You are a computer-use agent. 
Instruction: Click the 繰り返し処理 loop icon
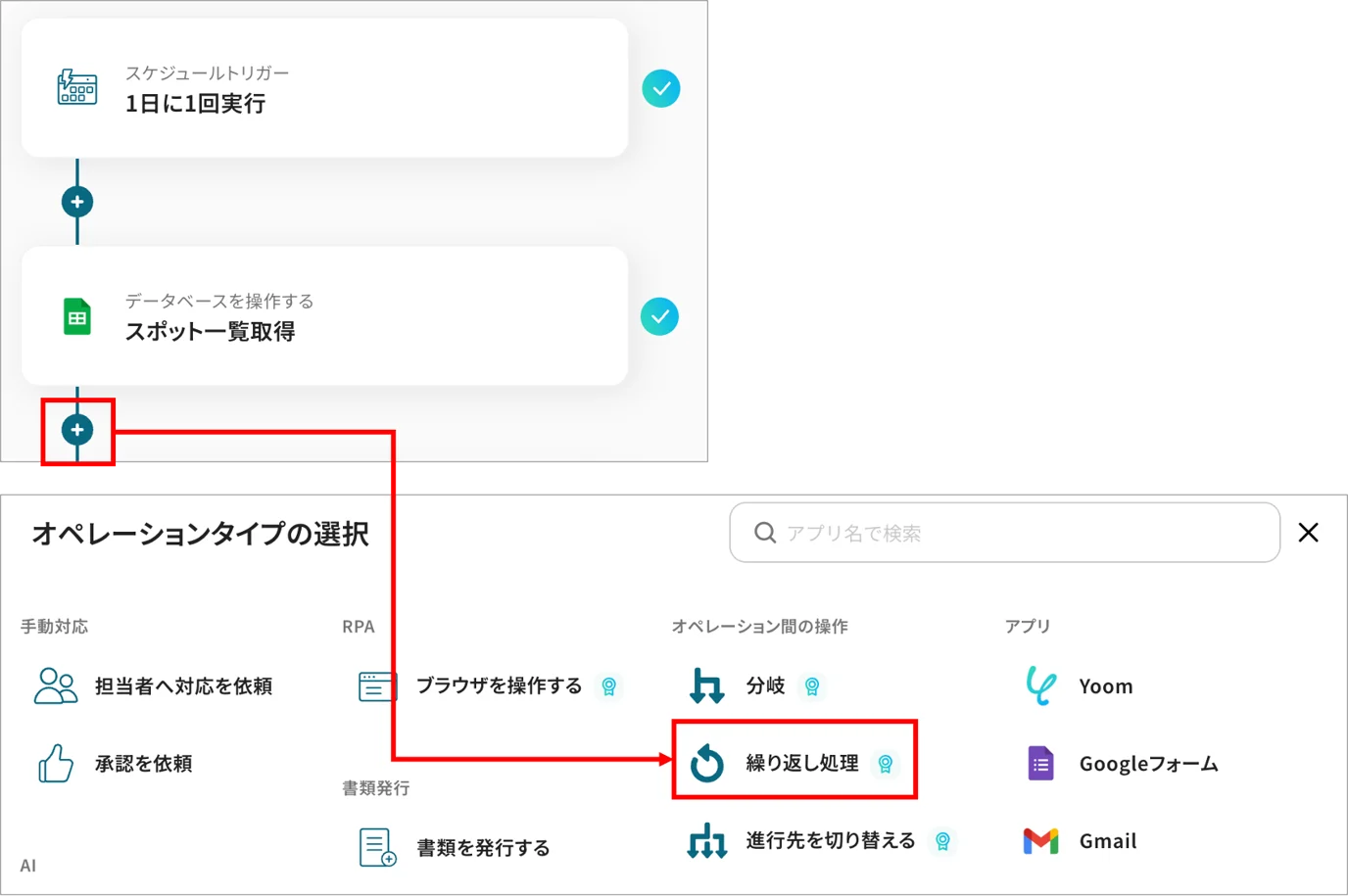tap(706, 763)
